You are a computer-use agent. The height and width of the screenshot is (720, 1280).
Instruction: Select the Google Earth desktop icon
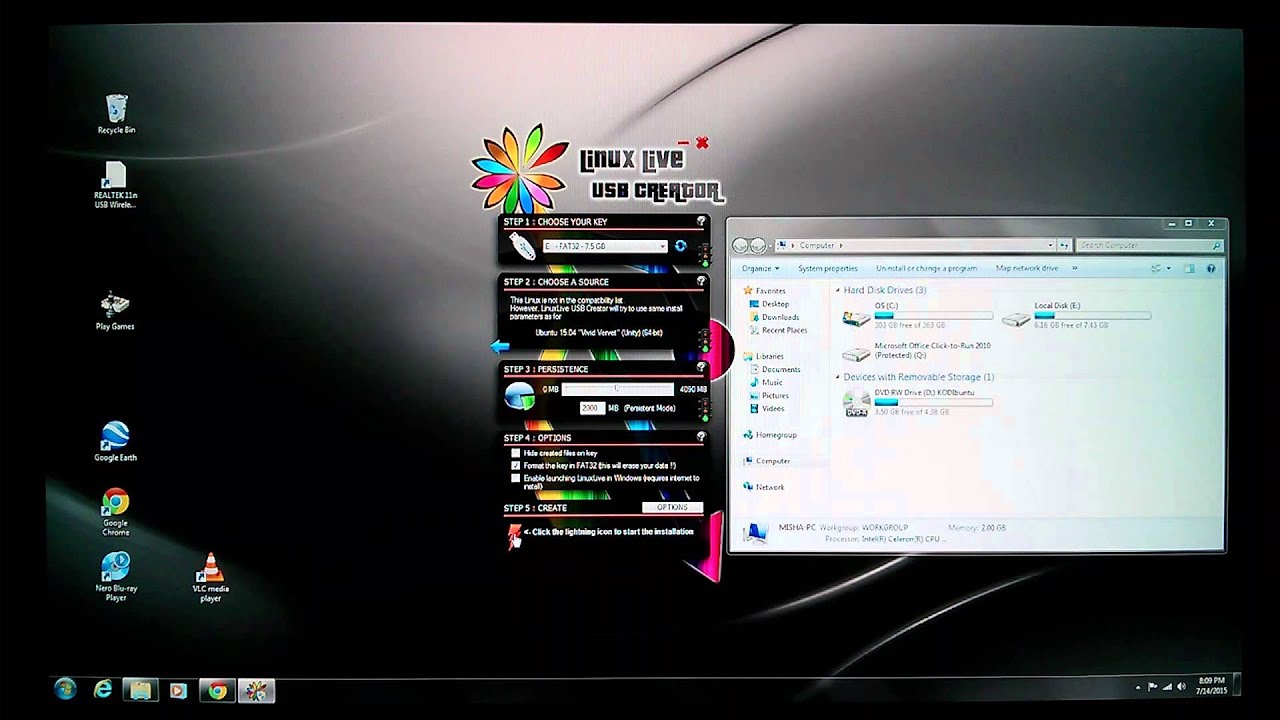pos(115,441)
